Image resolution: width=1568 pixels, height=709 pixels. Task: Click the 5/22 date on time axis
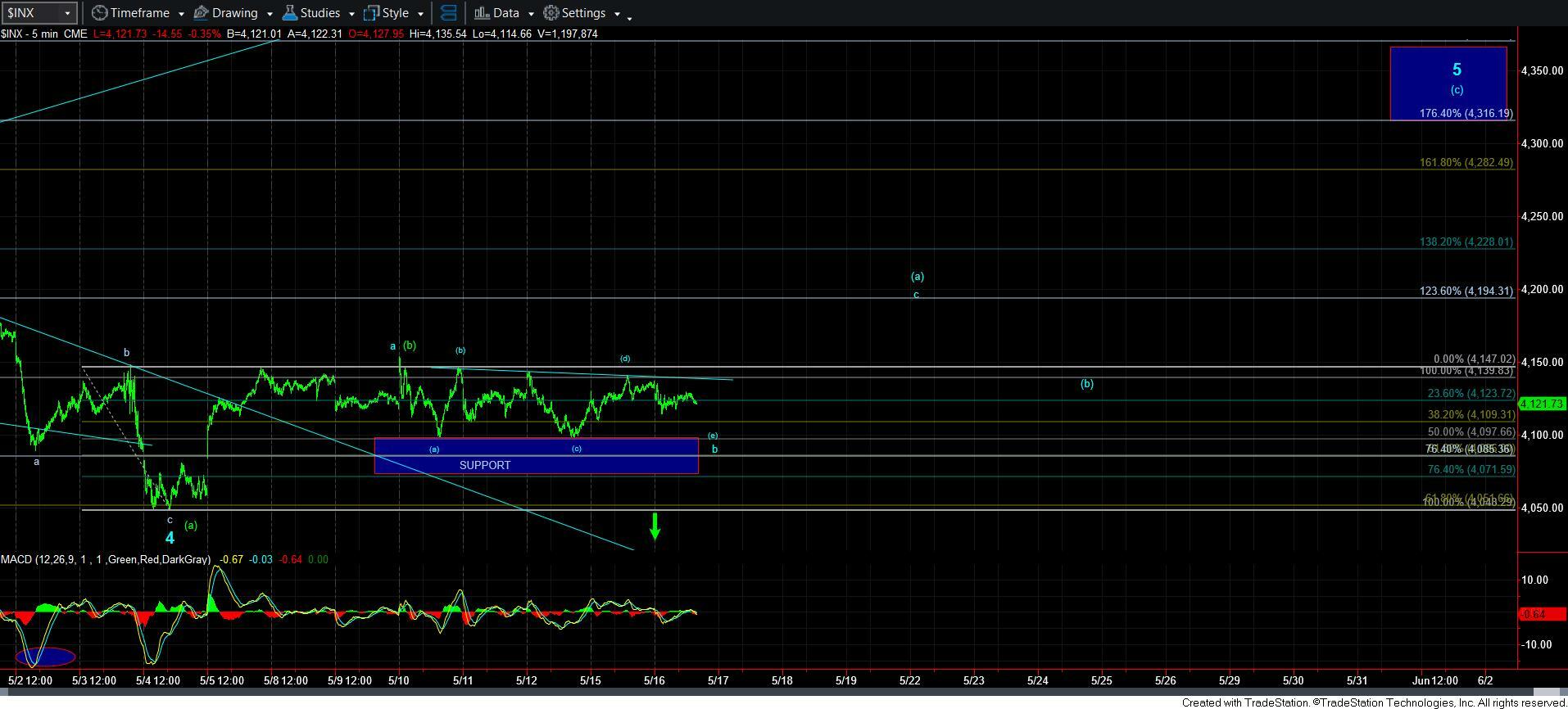[x=909, y=680]
